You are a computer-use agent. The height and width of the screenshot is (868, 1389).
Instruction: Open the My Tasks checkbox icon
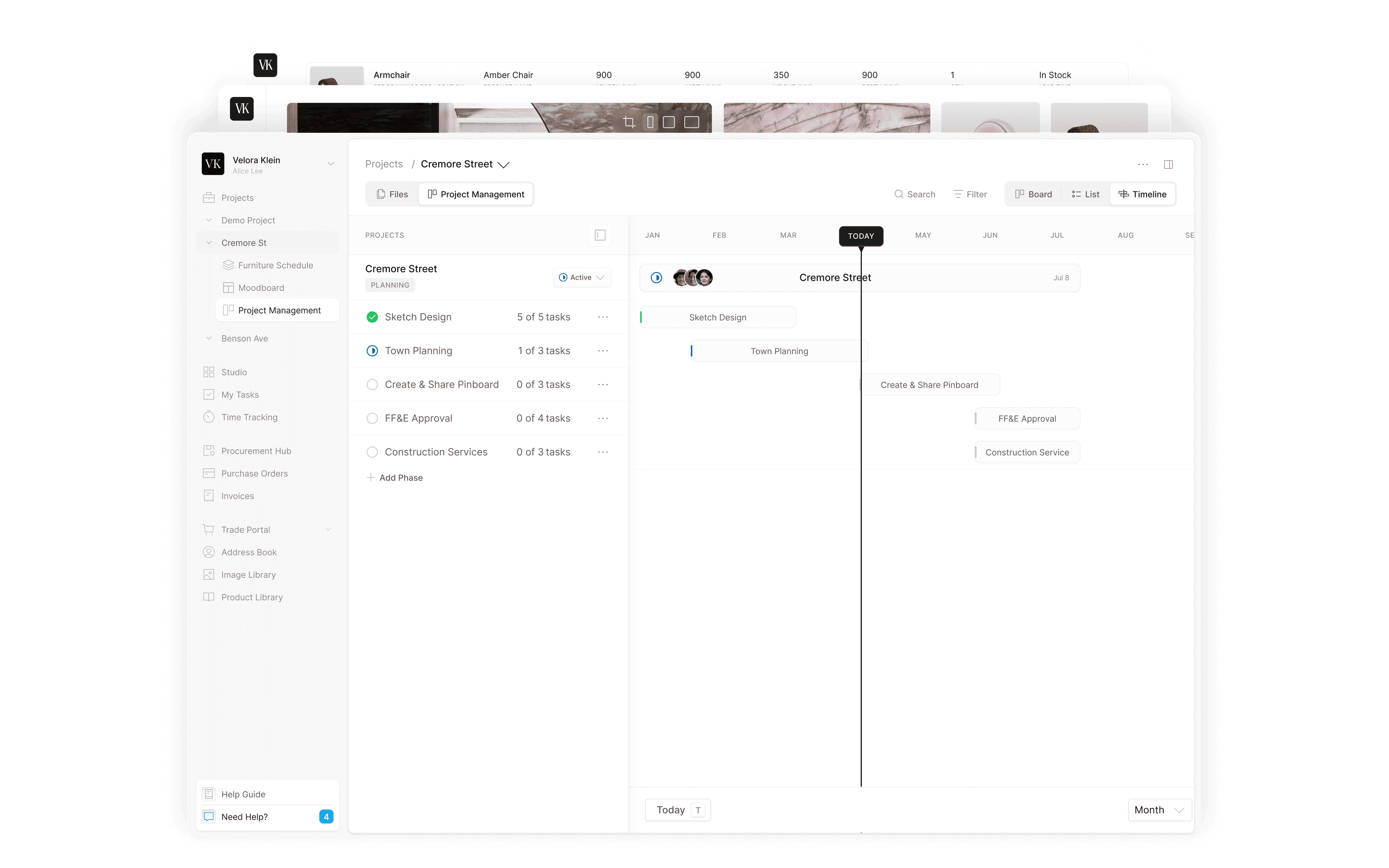click(x=208, y=394)
